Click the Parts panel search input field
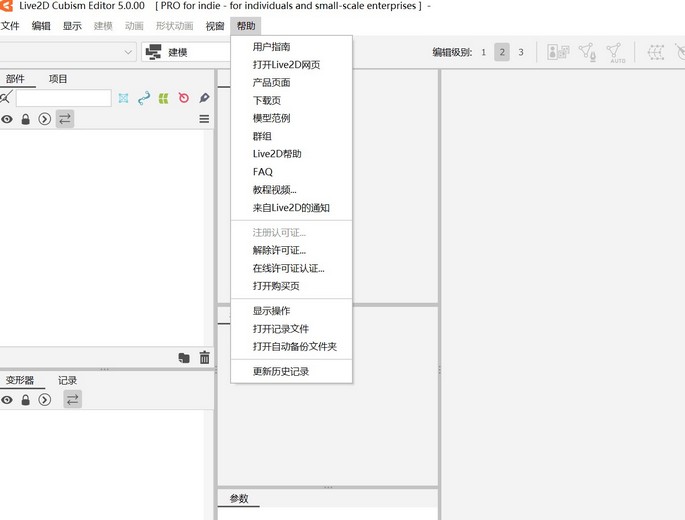The width and height of the screenshot is (685, 520). pos(62,98)
